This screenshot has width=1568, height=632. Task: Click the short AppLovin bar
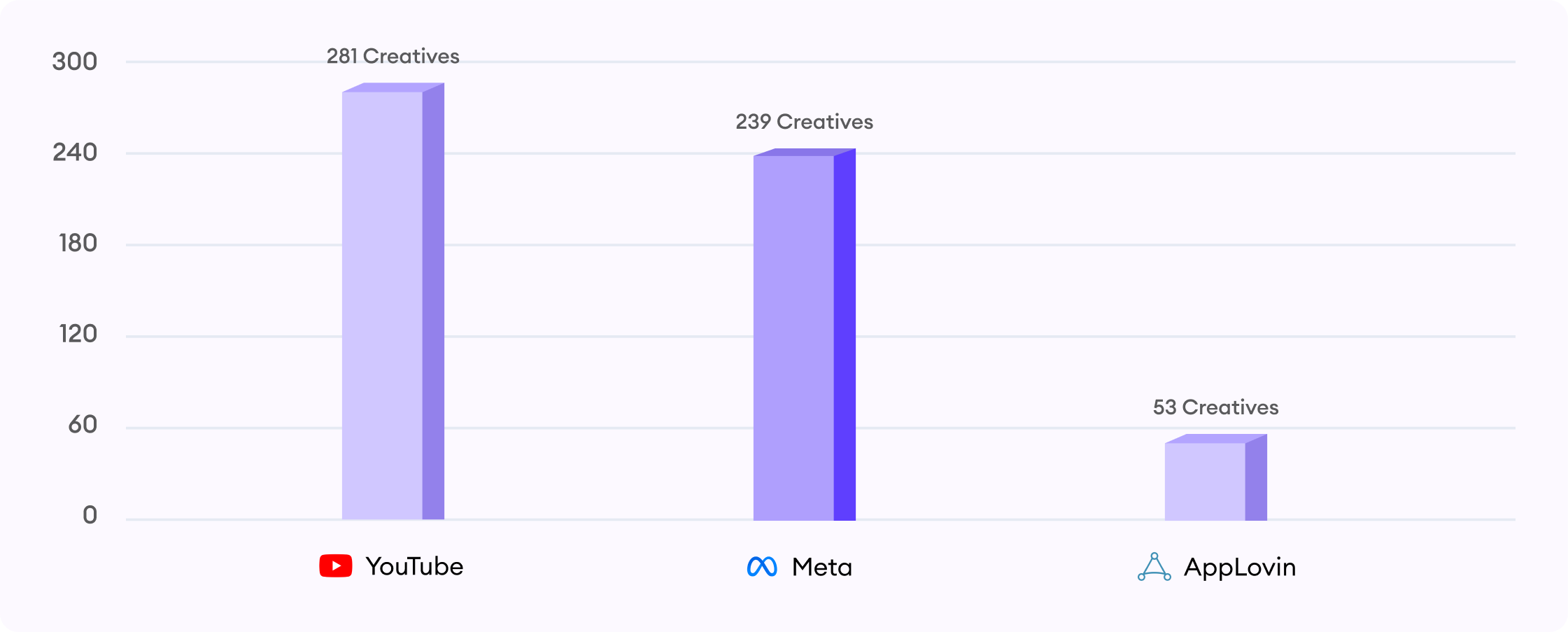(x=1216, y=477)
